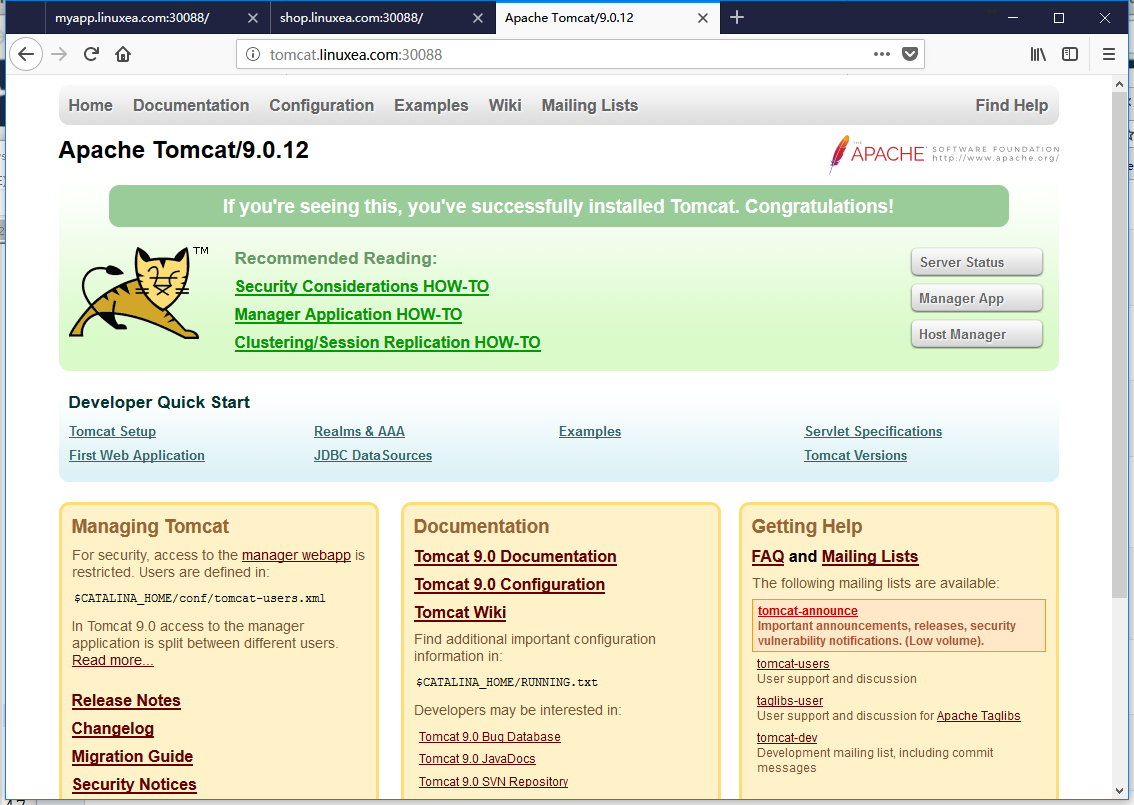Open the page actions three-dots menu
The image size is (1134, 805).
click(882, 54)
